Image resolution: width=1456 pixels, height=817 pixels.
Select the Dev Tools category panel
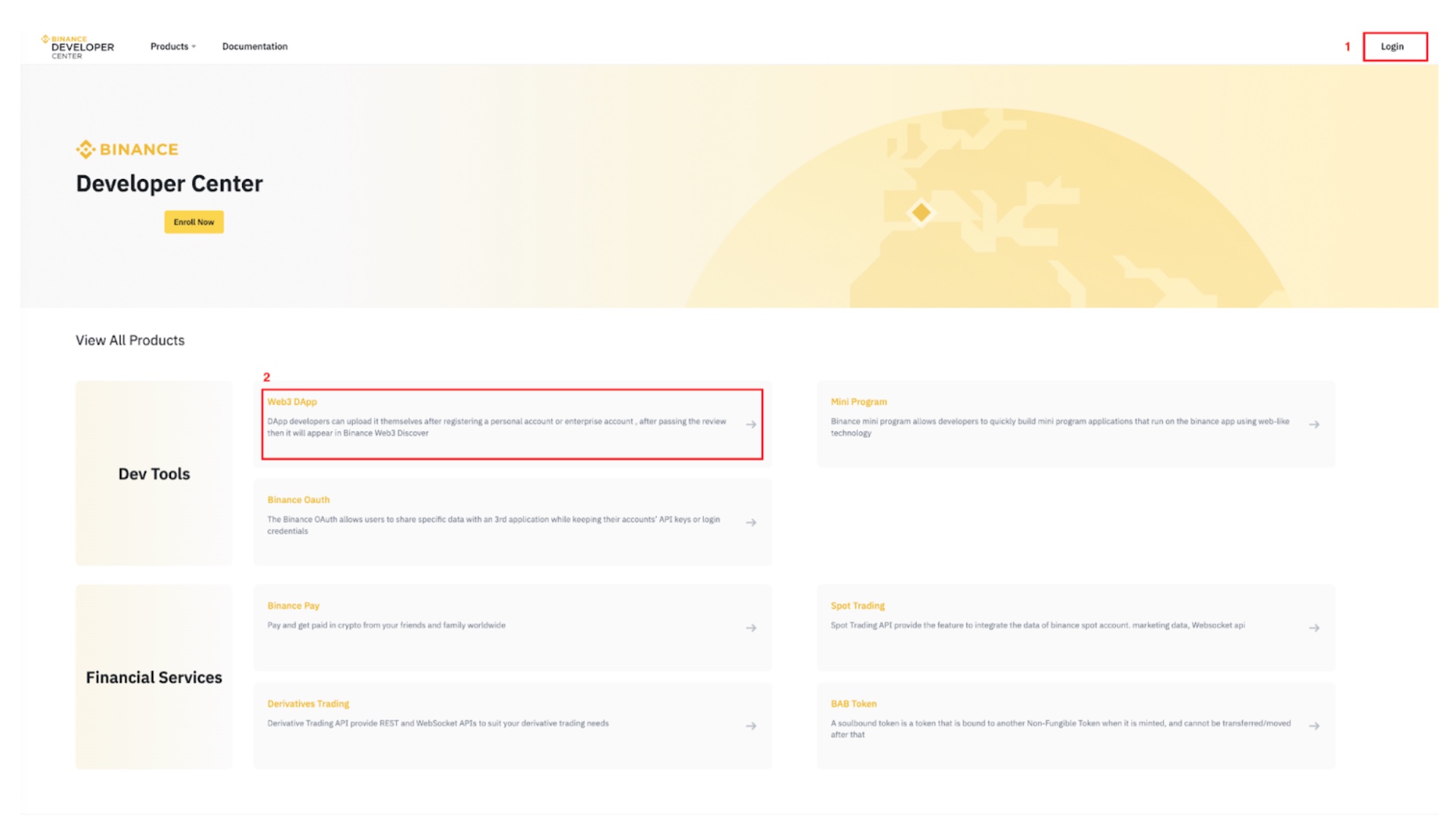(153, 474)
